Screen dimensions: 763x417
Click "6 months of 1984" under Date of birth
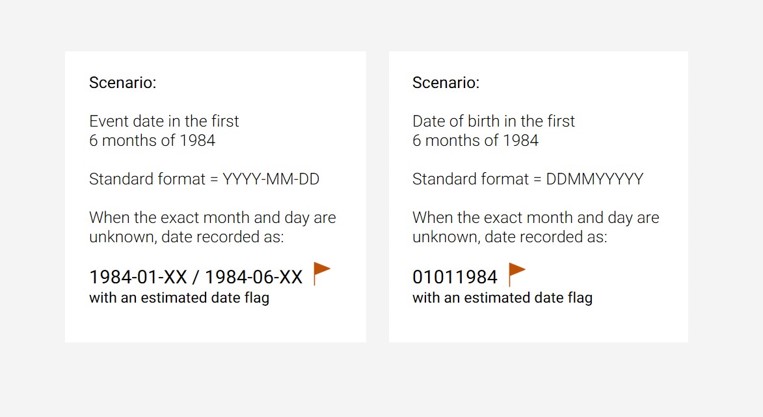click(x=475, y=141)
